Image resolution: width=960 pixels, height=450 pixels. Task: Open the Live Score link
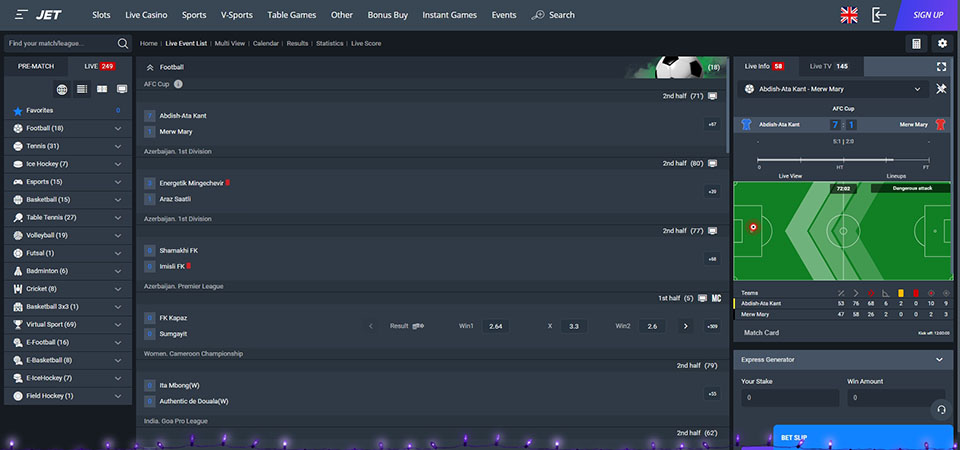click(x=366, y=43)
